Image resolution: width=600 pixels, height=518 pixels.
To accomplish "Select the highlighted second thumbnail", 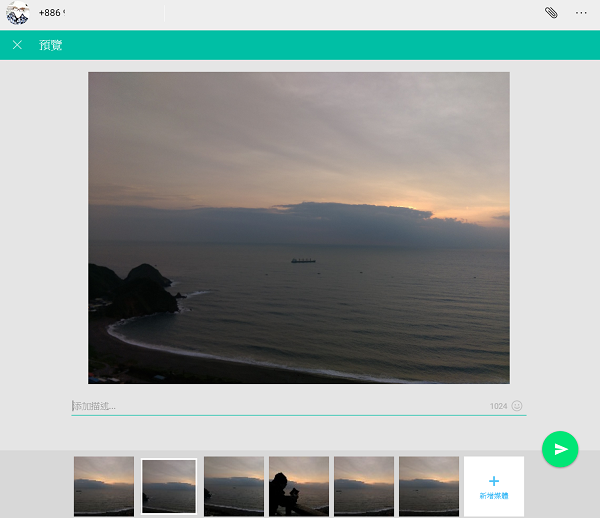I will [169, 486].
